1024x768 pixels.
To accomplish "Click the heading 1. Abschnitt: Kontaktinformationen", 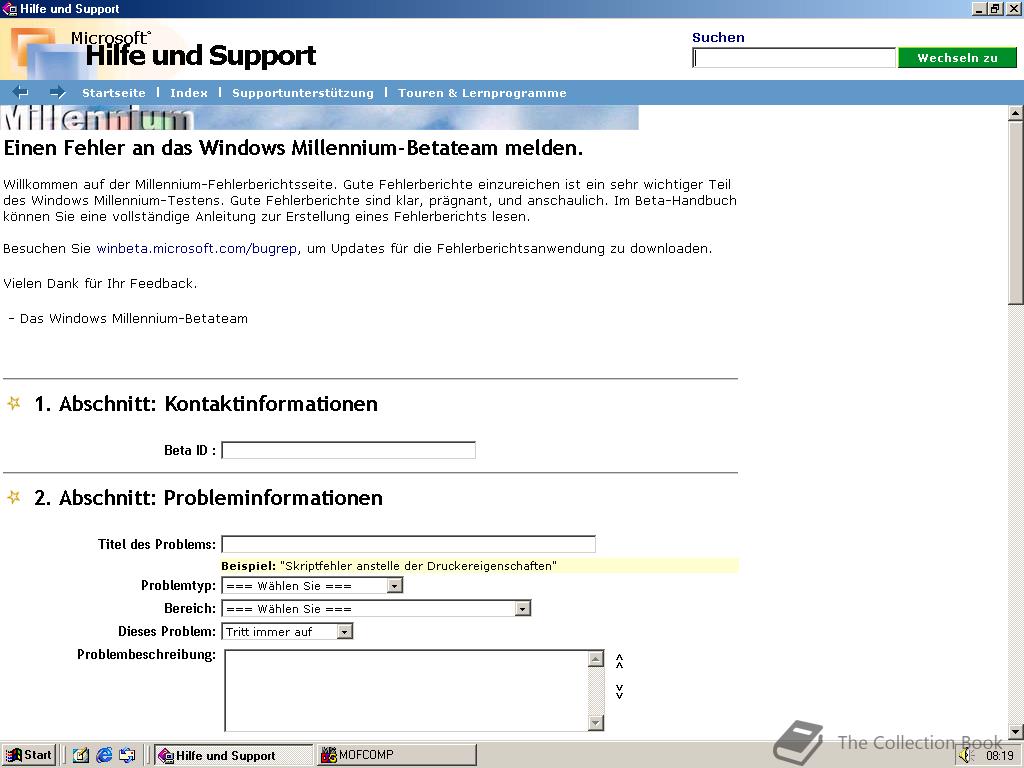I will pos(206,404).
